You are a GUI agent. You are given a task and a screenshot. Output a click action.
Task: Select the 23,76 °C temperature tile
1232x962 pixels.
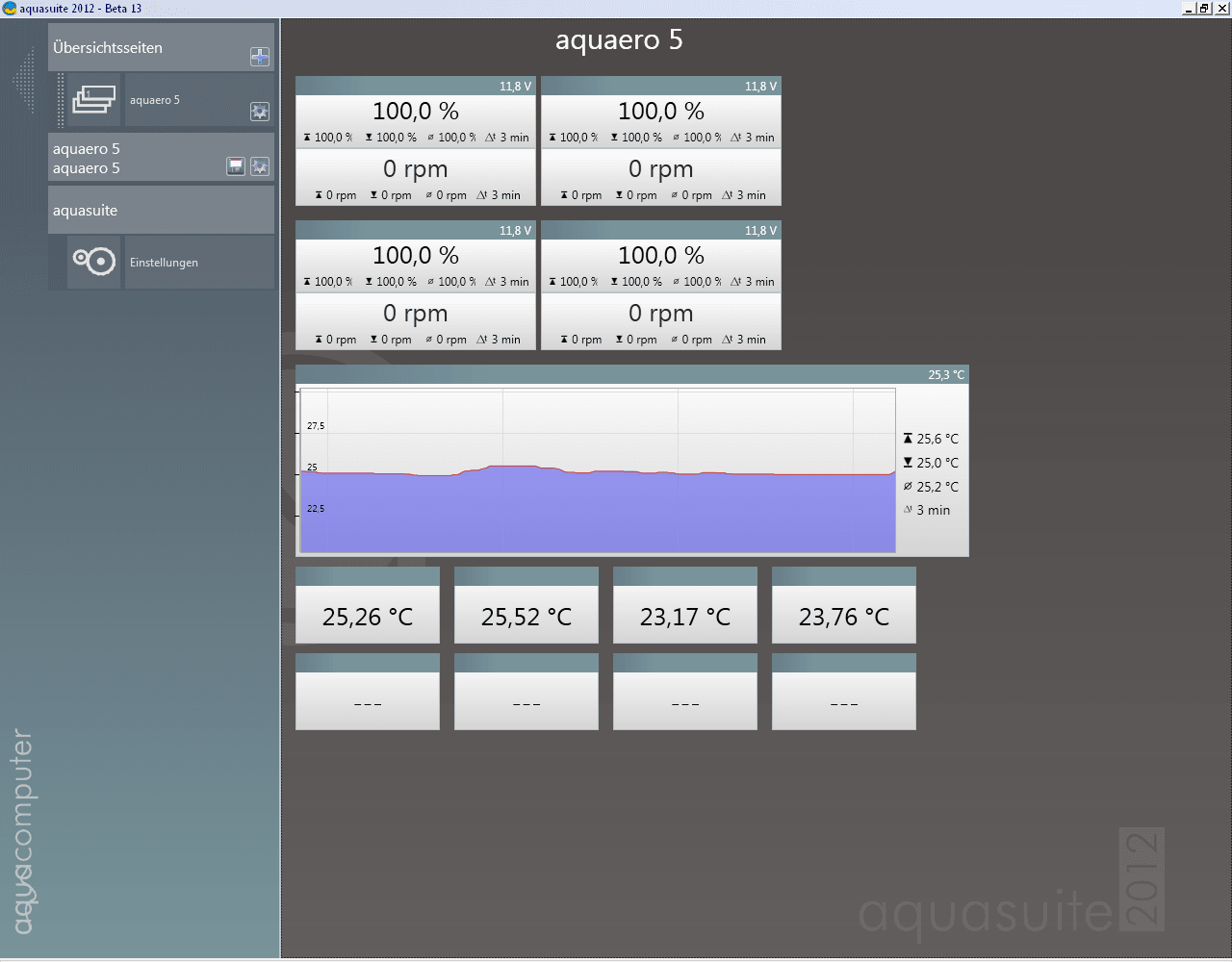(844, 605)
